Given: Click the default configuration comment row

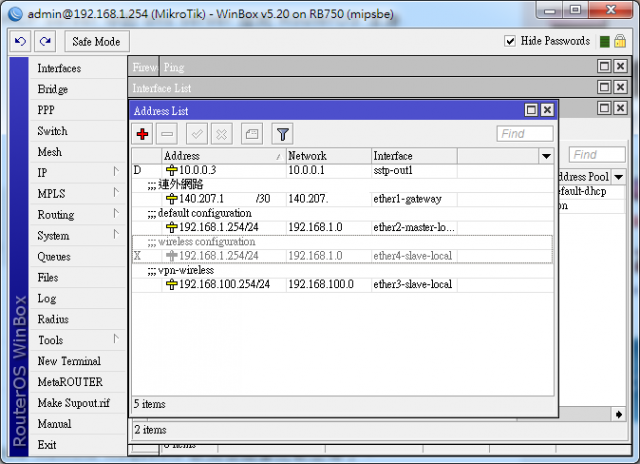Looking at the screenshot, I should pos(342,213).
